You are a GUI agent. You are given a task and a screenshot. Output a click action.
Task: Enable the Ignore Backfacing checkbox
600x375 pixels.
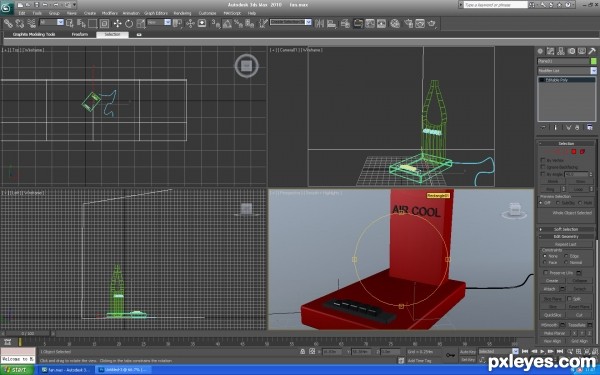(543, 167)
